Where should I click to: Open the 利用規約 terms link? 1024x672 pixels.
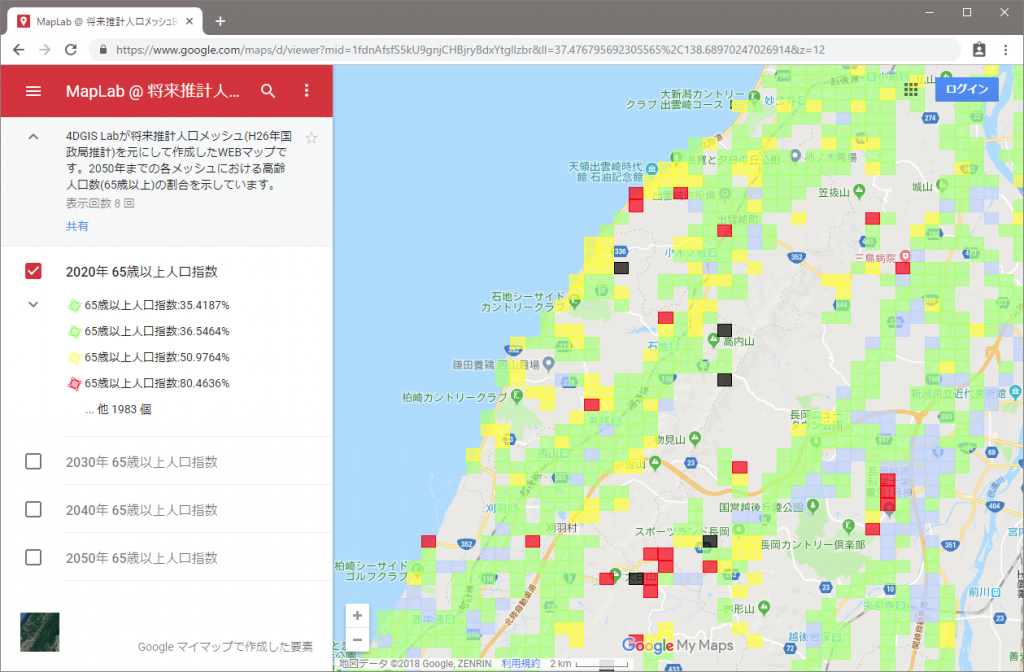click(x=520, y=664)
